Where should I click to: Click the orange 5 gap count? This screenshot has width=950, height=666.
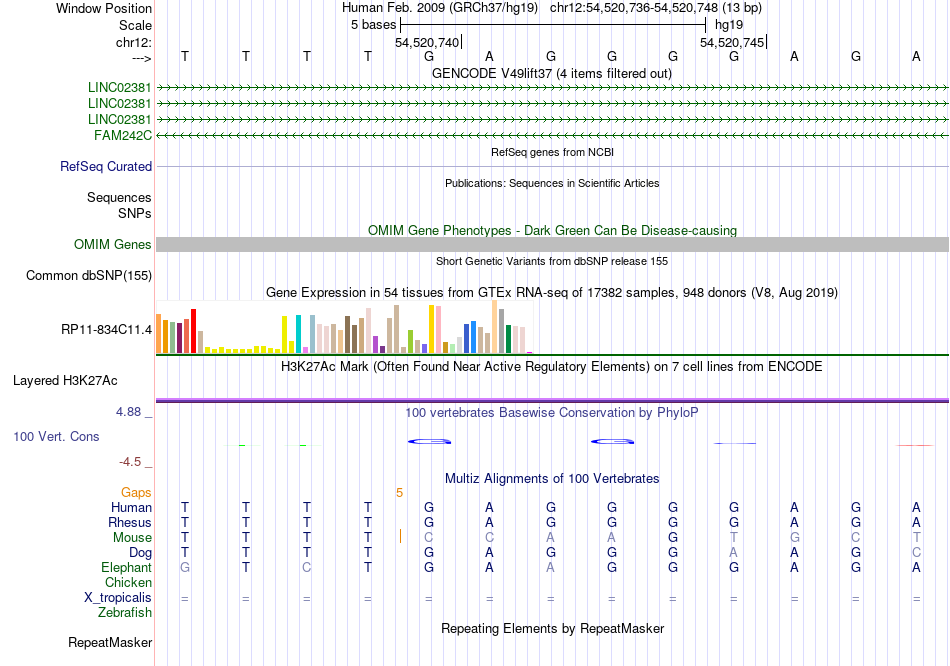399,493
